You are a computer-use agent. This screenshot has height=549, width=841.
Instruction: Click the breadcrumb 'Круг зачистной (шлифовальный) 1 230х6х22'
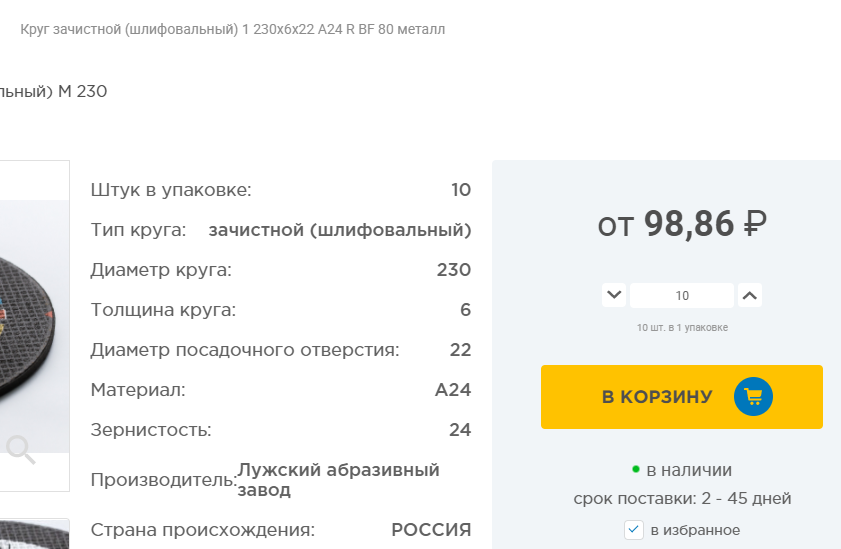coord(232,29)
